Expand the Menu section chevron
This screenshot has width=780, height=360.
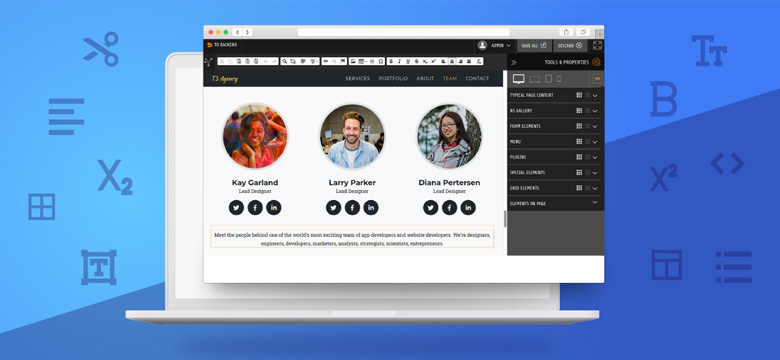coord(595,142)
